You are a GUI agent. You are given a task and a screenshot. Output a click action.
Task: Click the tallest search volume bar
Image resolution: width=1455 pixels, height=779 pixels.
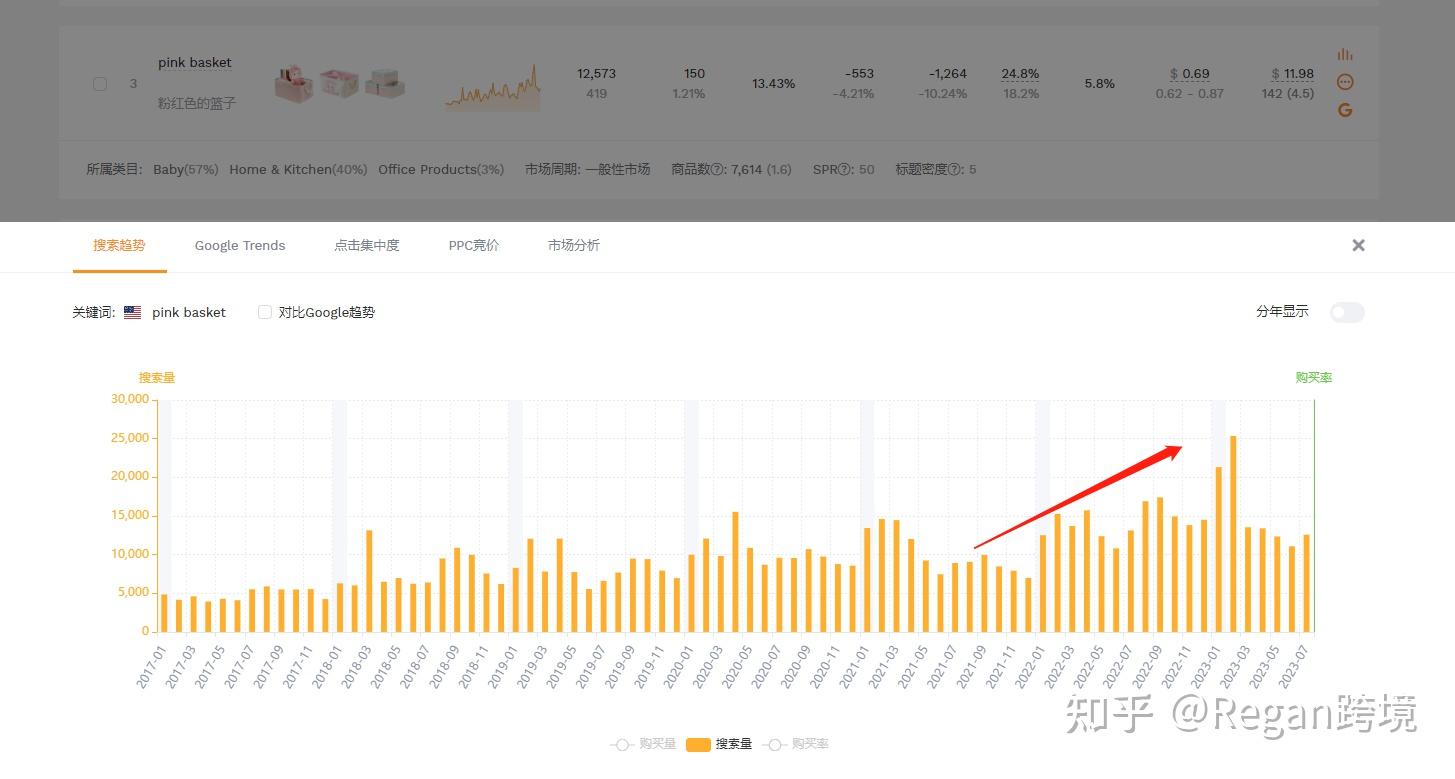1233,534
